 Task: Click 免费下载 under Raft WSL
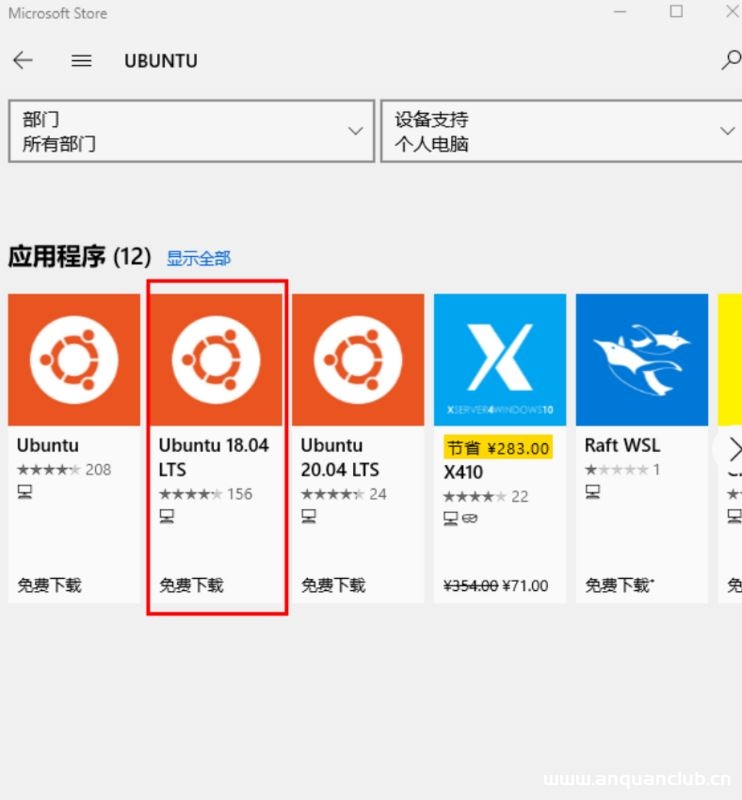coord(620,585)
